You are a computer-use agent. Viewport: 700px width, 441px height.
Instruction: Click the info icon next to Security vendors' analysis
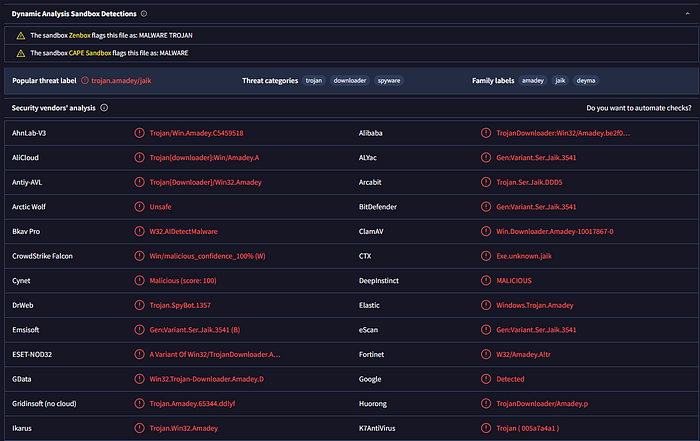click(x=104, y=108)
